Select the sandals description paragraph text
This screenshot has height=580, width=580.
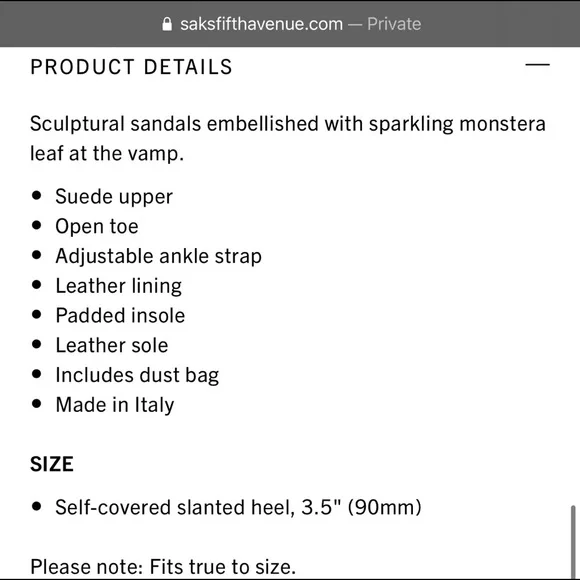(x=288, y=138)
